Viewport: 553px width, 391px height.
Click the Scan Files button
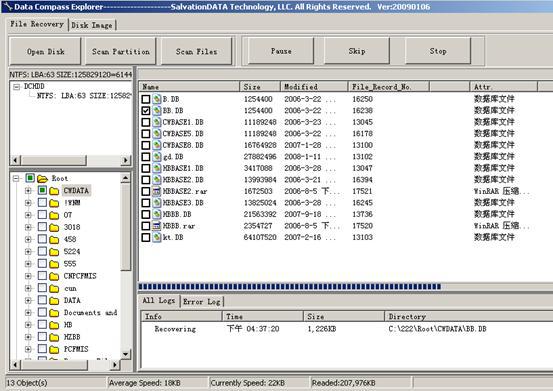(196, 51)
